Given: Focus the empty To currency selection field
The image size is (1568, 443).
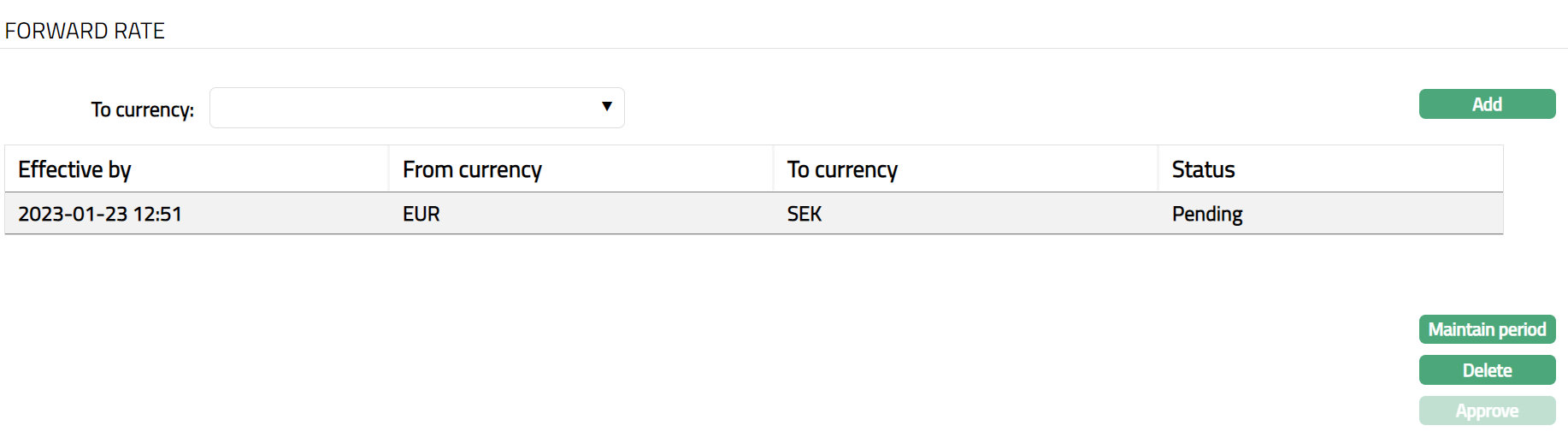Looking at the screenshot, I should [402, 108].
